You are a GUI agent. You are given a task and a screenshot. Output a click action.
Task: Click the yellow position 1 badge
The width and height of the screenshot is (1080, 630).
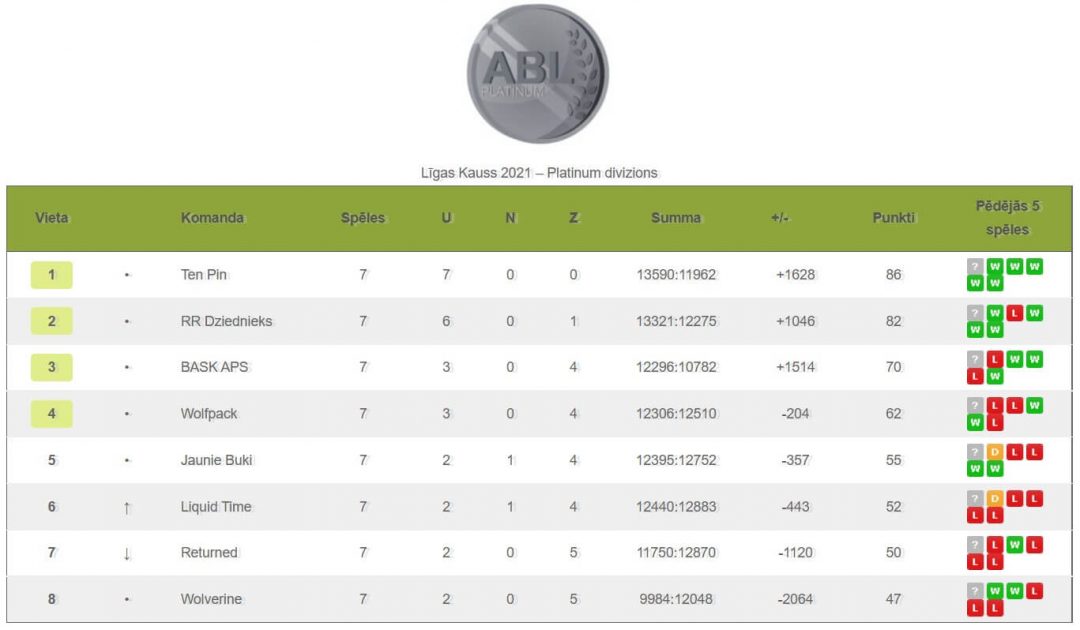[52, 275]
